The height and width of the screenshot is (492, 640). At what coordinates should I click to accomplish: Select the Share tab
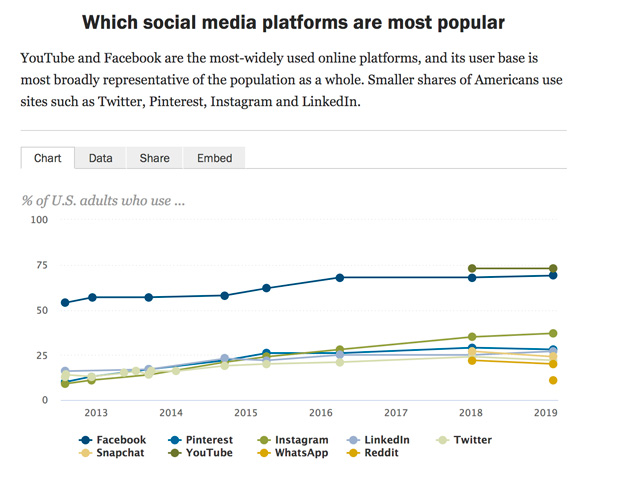(x=154, y=158)
